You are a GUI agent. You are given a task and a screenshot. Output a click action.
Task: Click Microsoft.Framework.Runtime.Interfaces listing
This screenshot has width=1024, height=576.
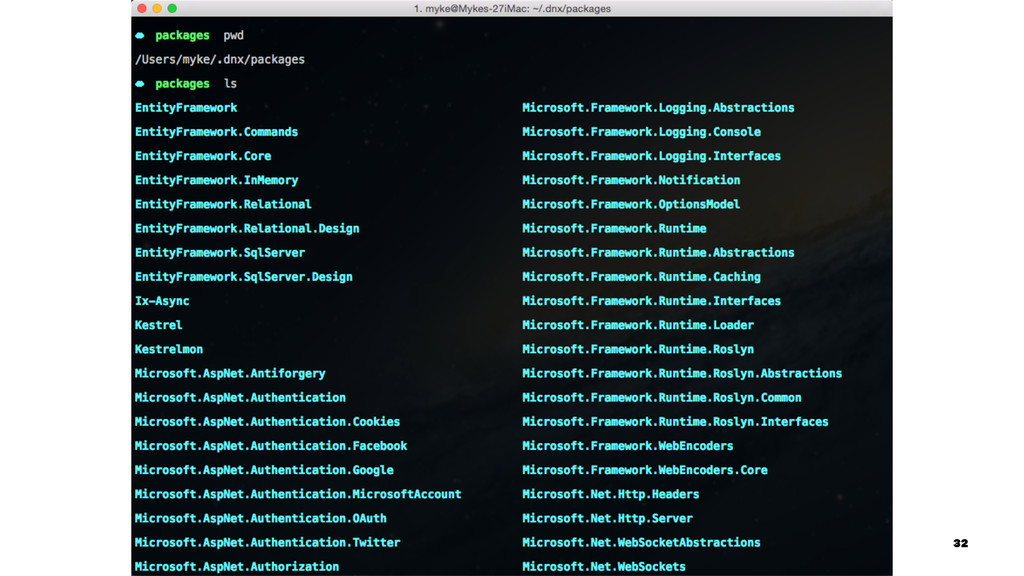[651, 301]
